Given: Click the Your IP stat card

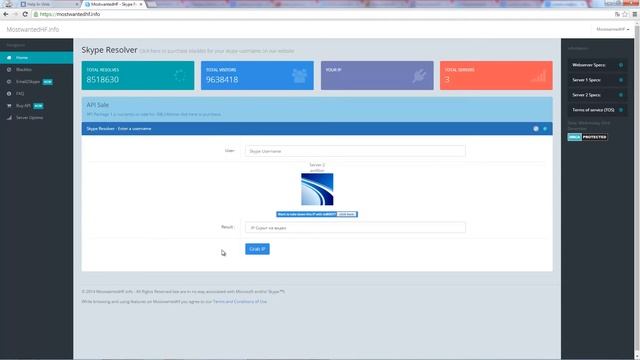Looking at the screenshot, I should (377, 76).
